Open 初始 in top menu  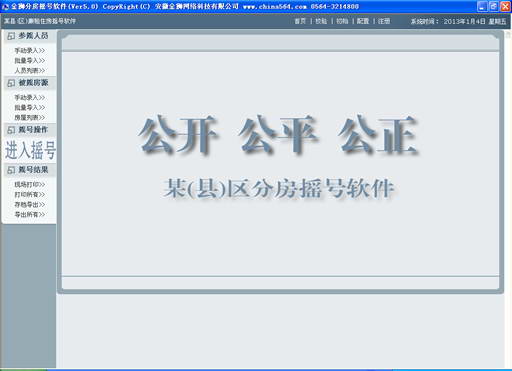pos(342,21)
